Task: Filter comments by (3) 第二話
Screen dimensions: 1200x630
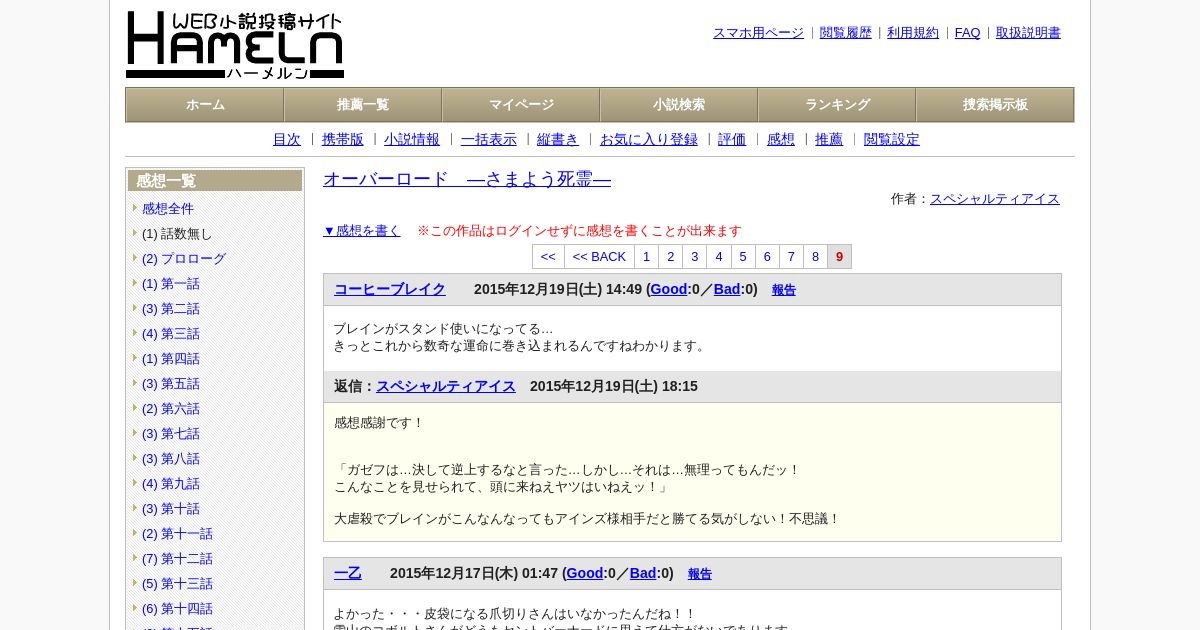Action: [x=171, y=309]
